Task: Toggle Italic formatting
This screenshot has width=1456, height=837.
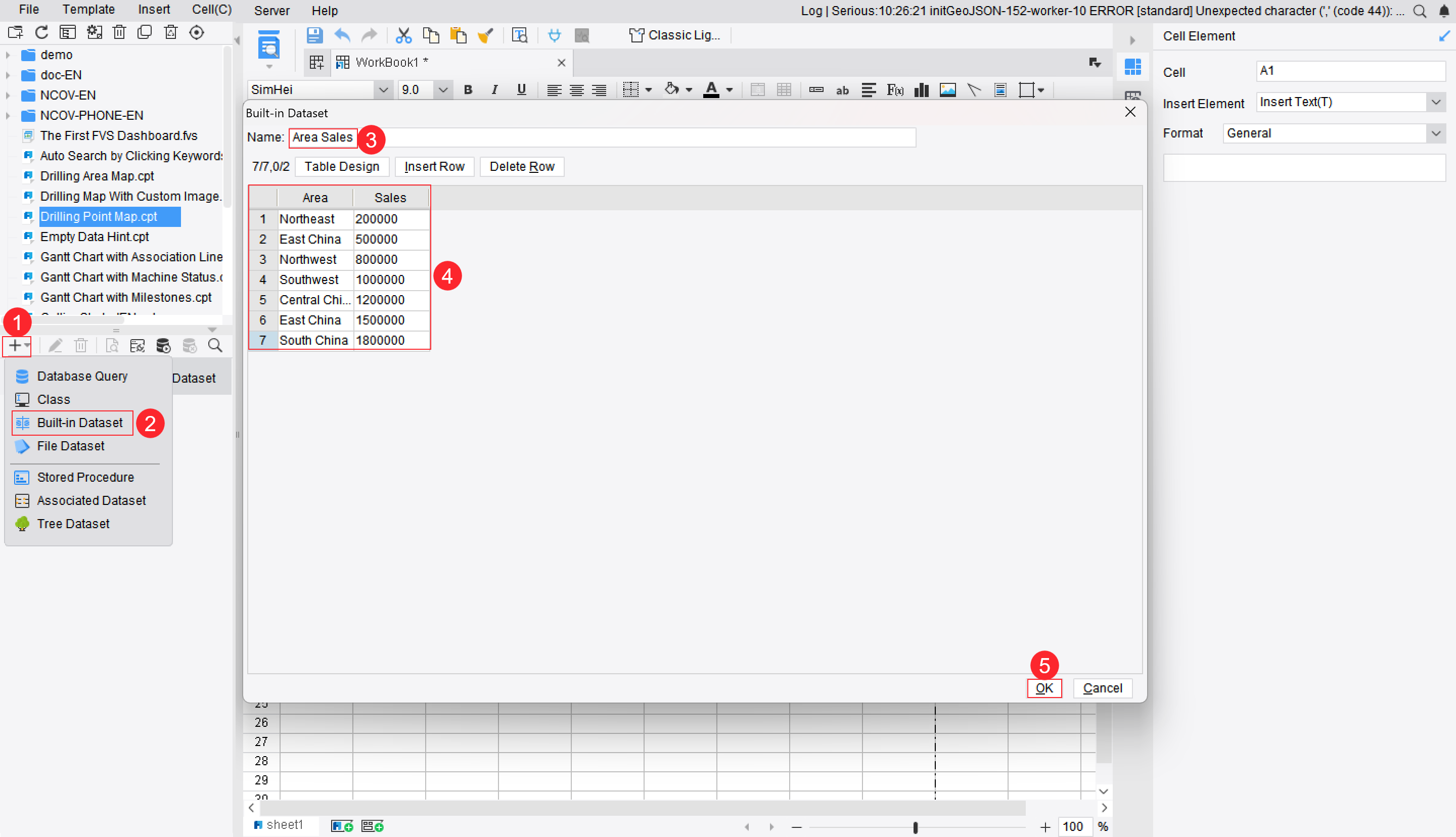Action: click(x=494, y=89)
